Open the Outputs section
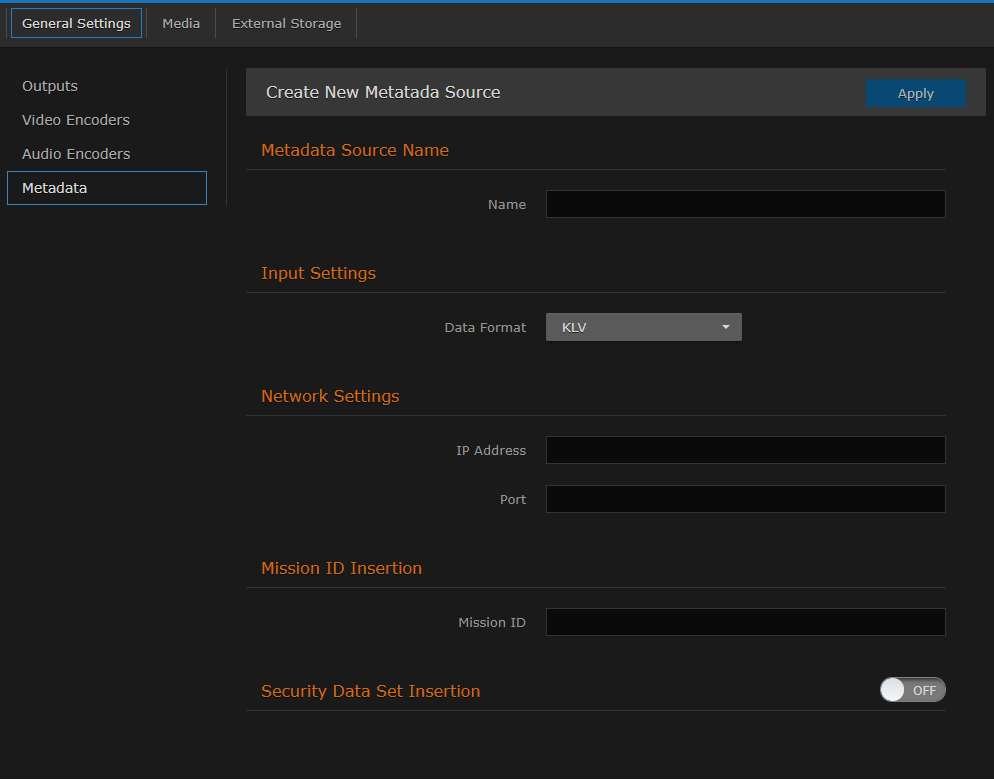Image resolution: width=994 pixels, height=780 pixels. coord(49,86)
